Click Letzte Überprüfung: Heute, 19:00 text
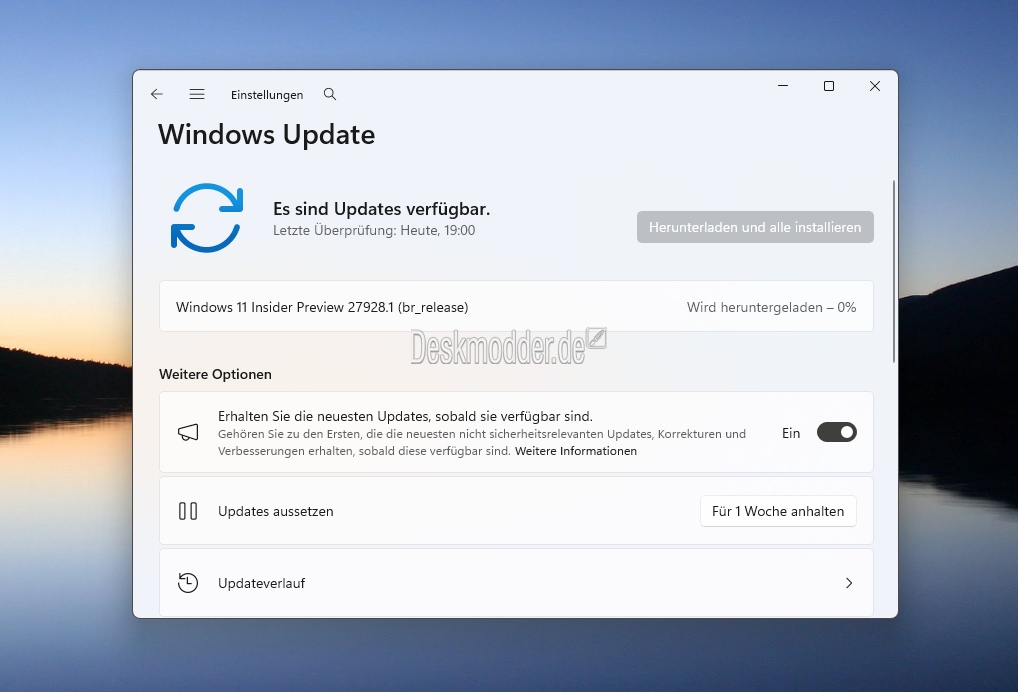The width and height of the screenshot is (1018, 692). point(374,230)
